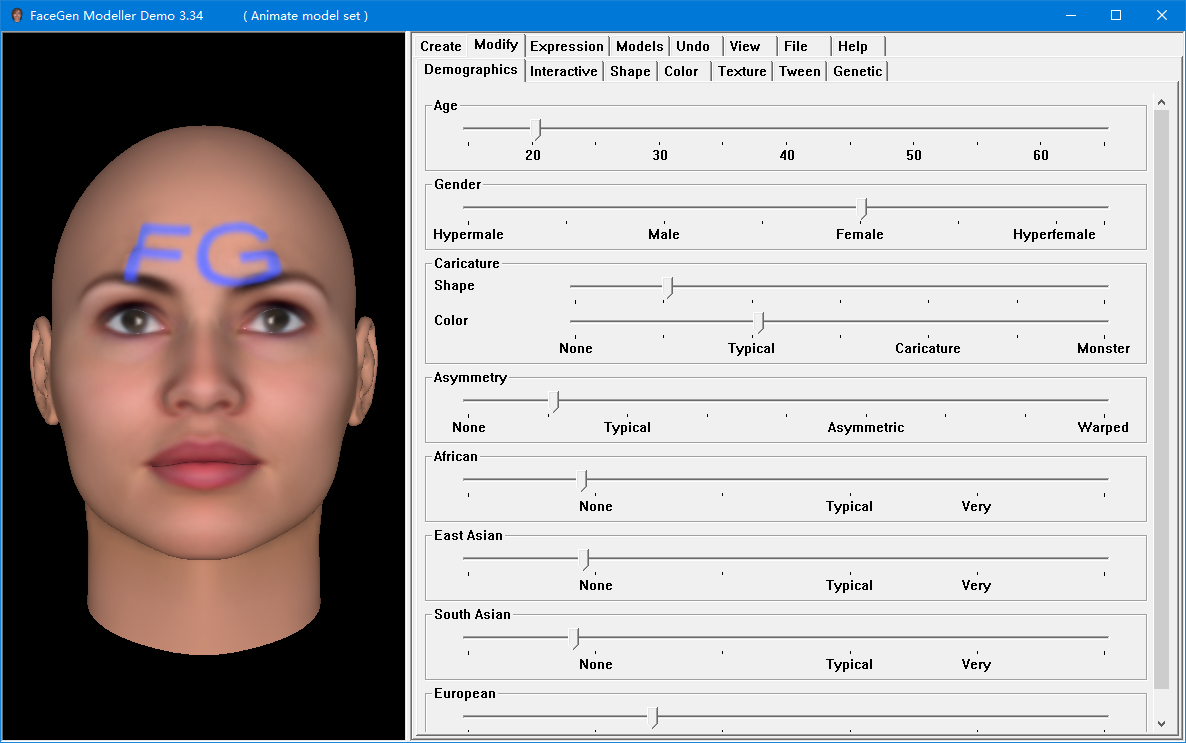Open the Create tab
This screenshot has height=743, width=1186.
point(440,46)
